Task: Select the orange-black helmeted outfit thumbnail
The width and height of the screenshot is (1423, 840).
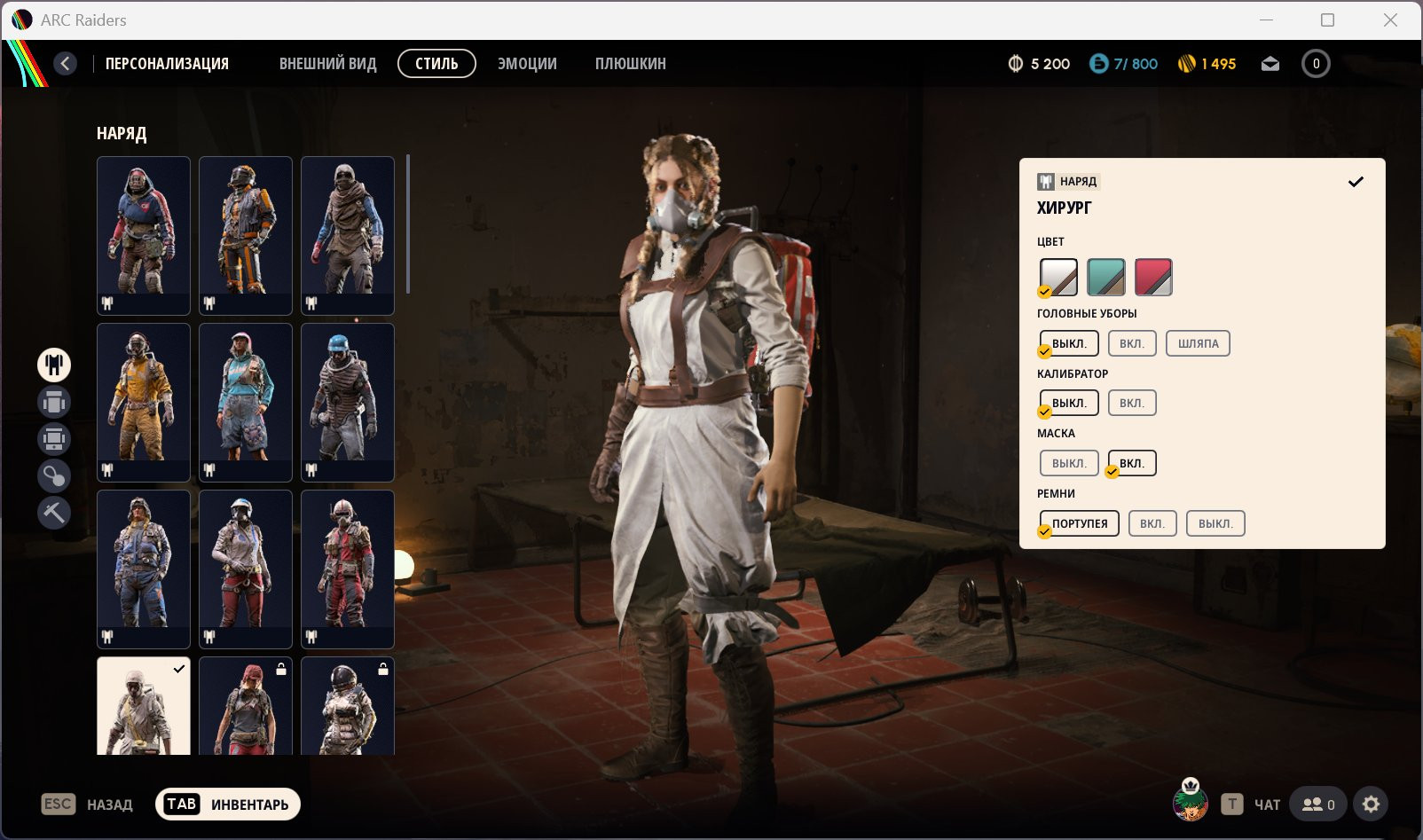Action: pyautogui.click(x=246, y=236)
